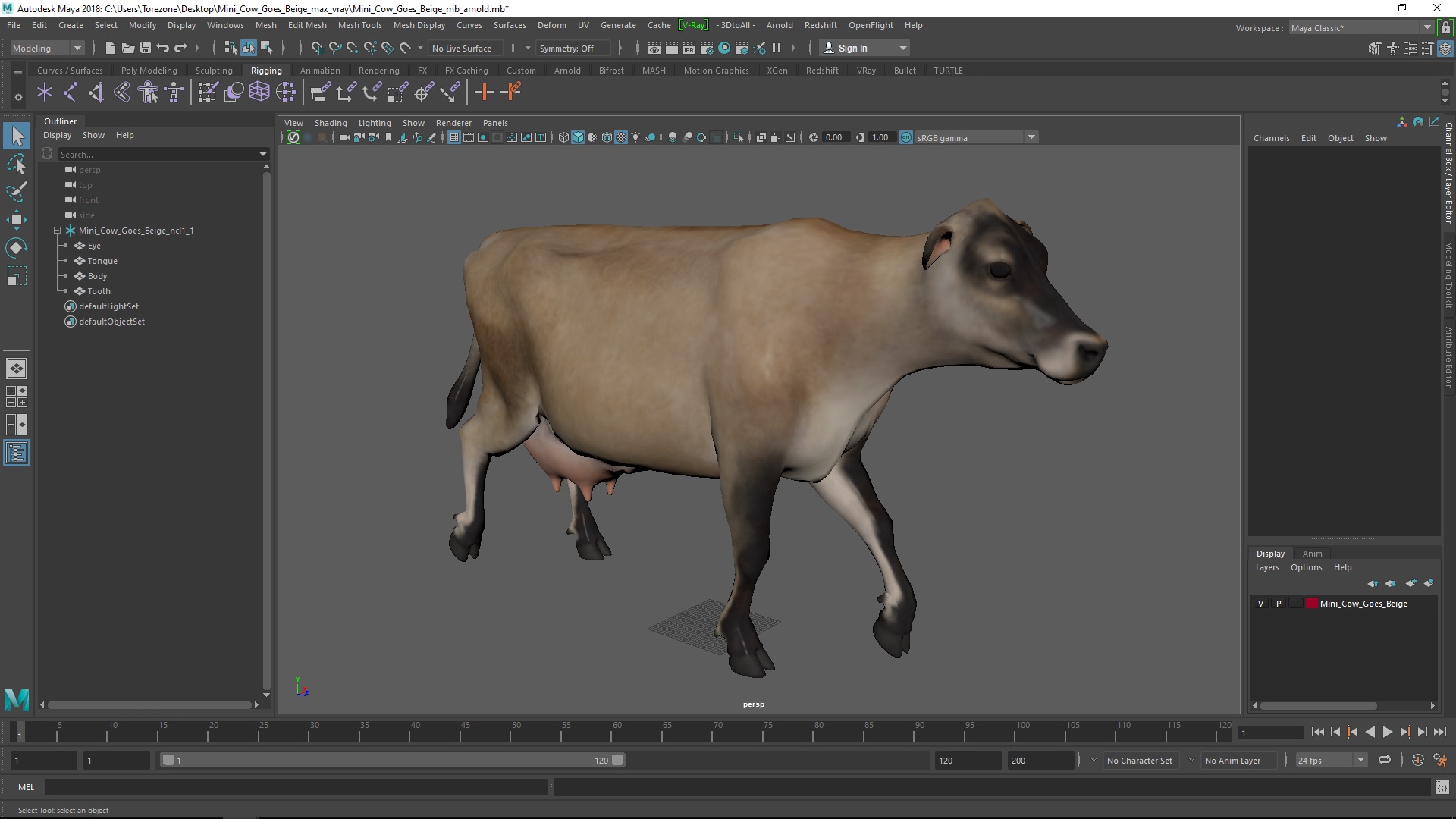
Task: Expand Mini_Cow_Goes_Beige_ncl1_1 hierarchy
Action: coord(57,230)
